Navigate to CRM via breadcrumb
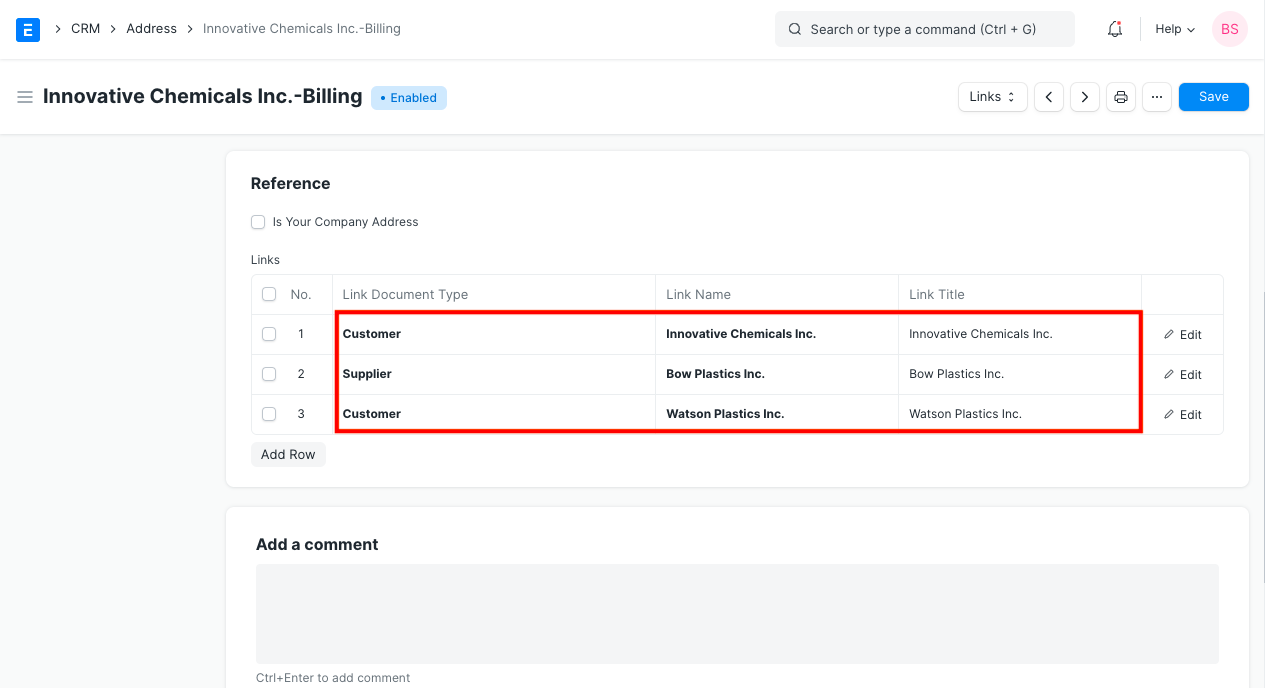The width and height of the screenshot is (1265, 688). 85,28
